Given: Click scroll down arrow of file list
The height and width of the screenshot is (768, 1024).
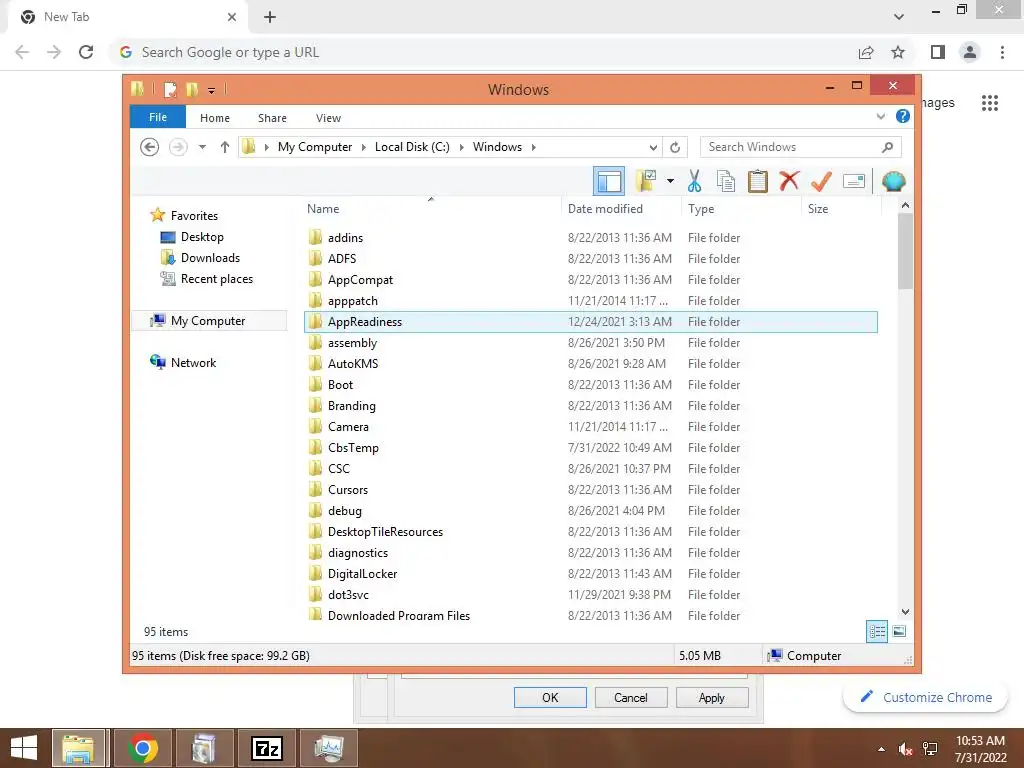Looking at the screenshot, I should (x=905, y=612).
